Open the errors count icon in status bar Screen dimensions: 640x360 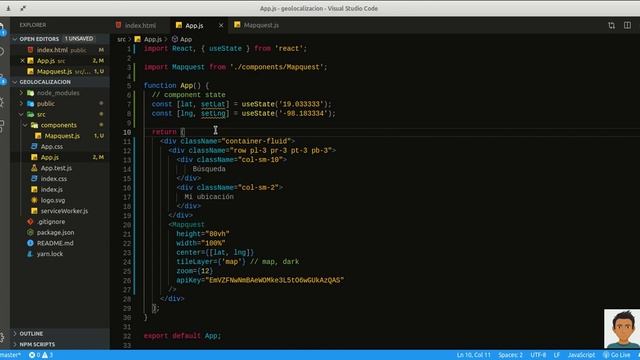tap(32, 355)
